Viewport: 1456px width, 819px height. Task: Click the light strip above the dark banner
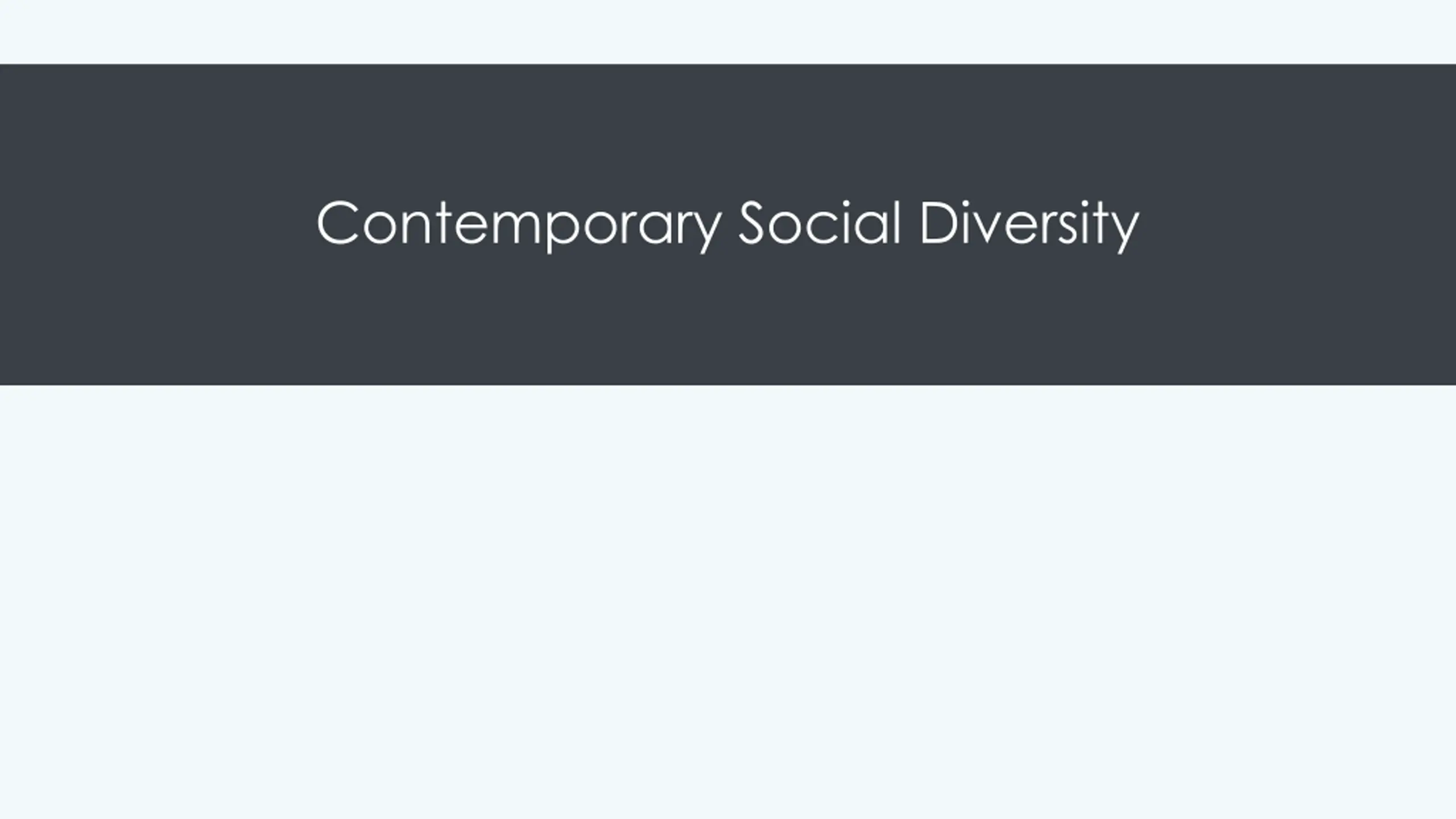tap(728, 32)
